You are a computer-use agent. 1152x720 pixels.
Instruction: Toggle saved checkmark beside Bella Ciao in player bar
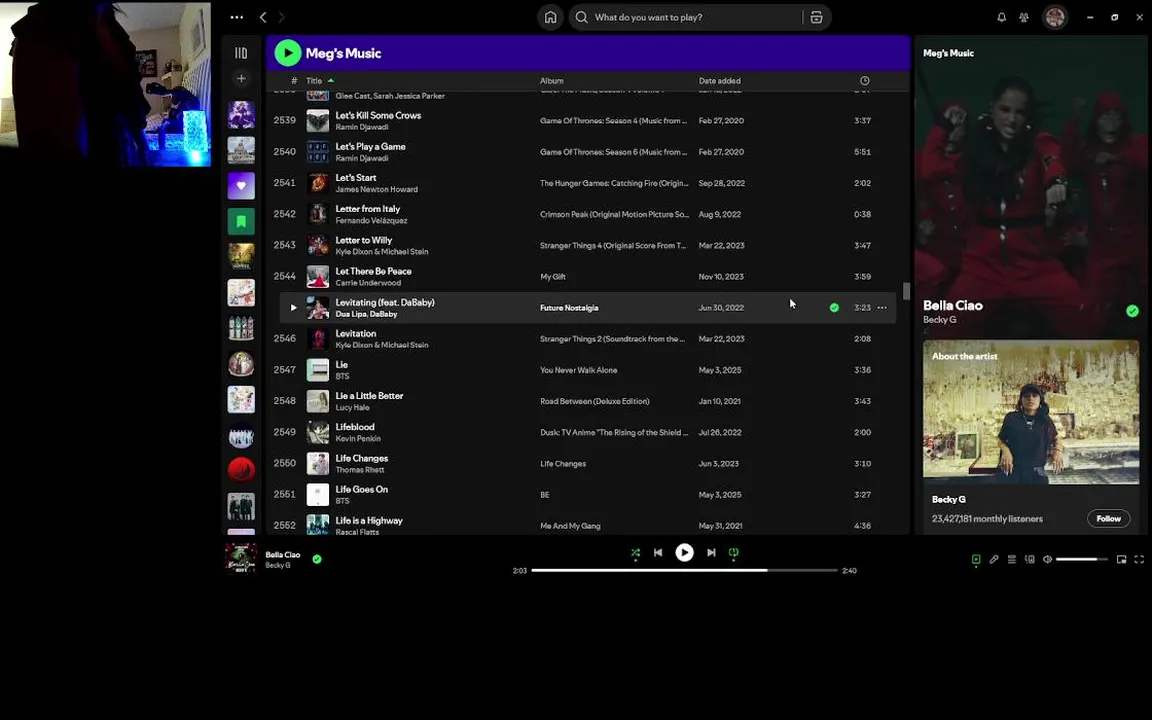(317, 559)
